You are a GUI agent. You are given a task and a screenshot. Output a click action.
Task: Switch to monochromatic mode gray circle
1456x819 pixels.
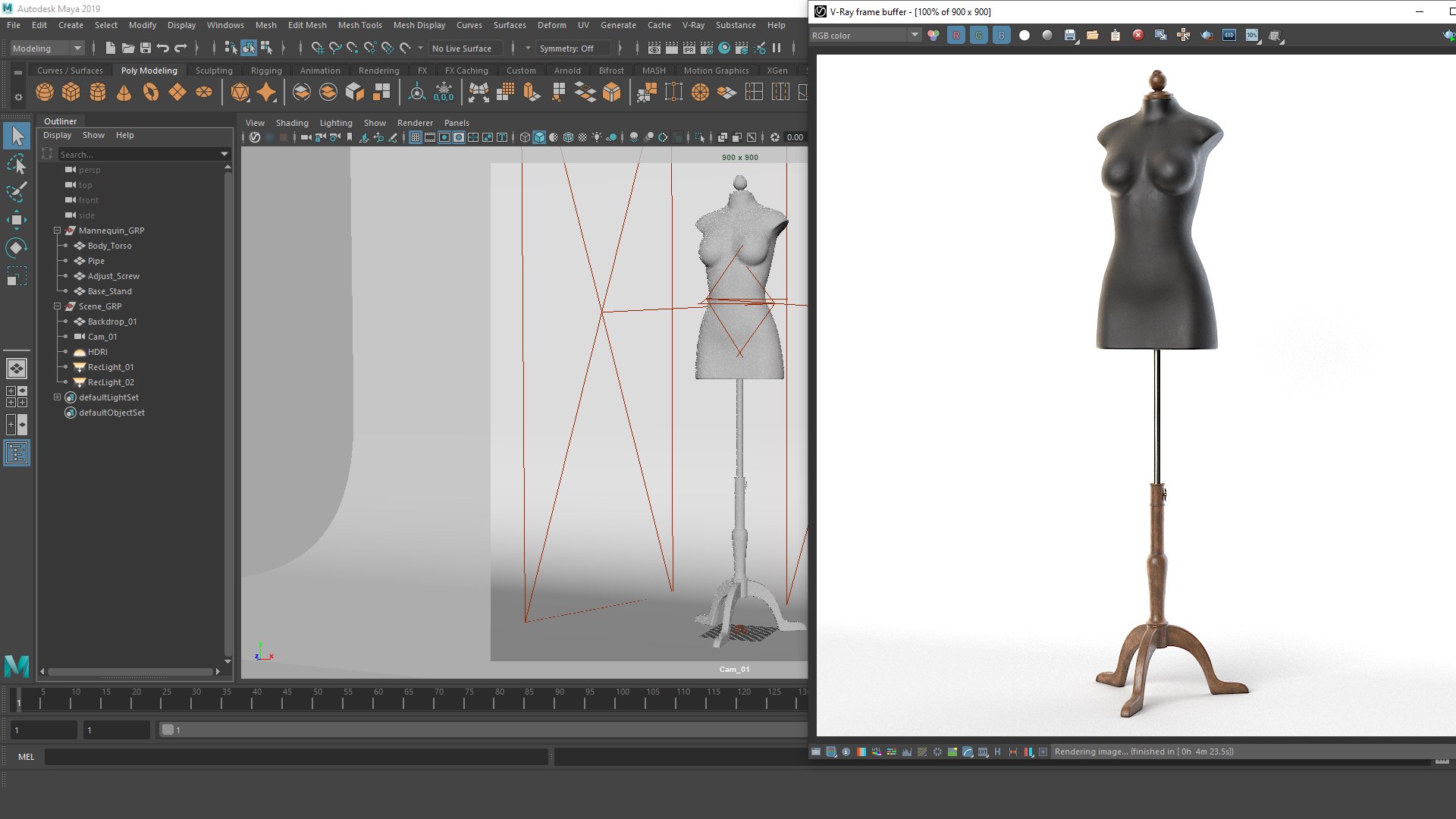1046,36
